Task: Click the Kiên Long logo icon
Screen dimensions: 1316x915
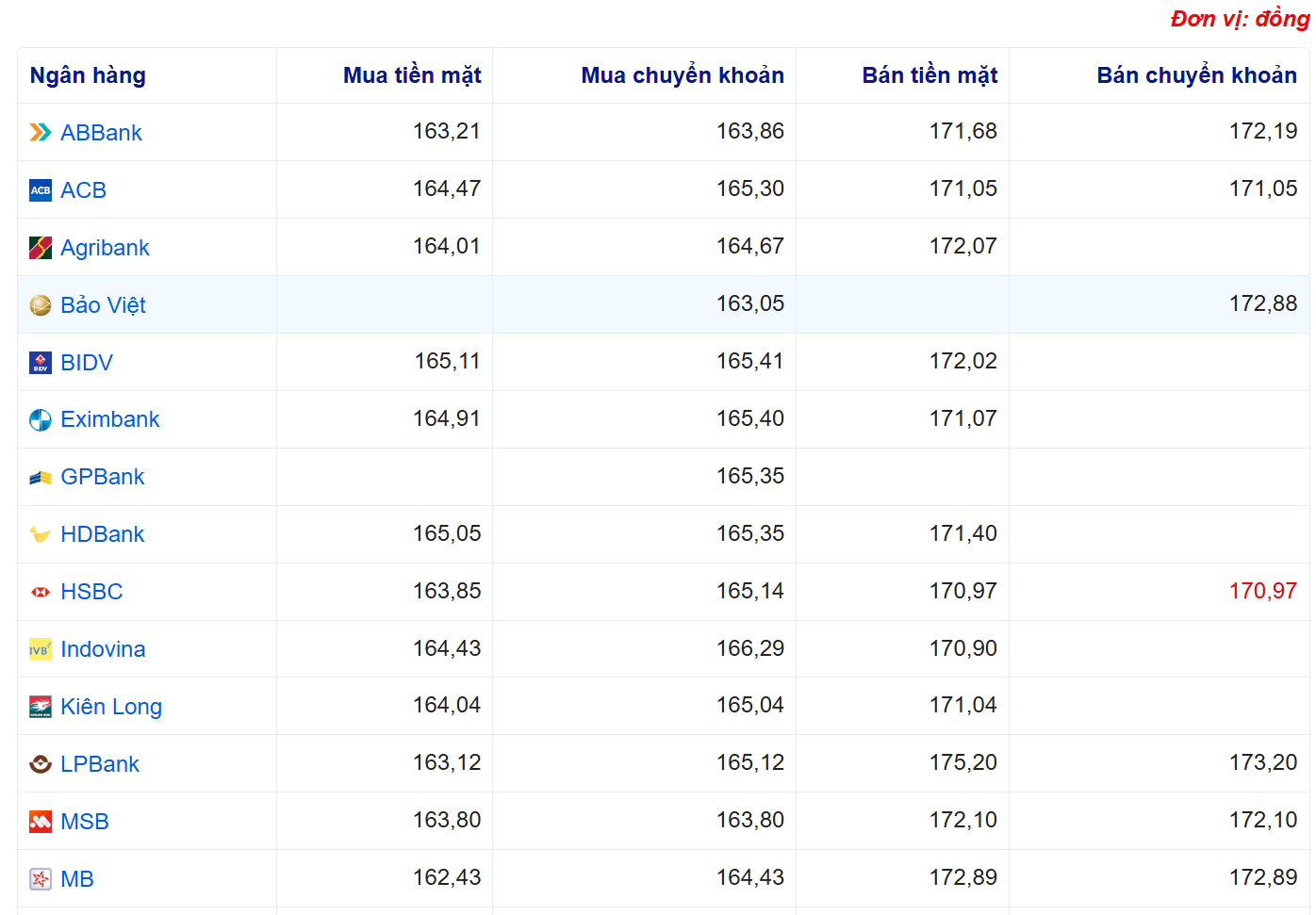Action: [x=41, y=707]
